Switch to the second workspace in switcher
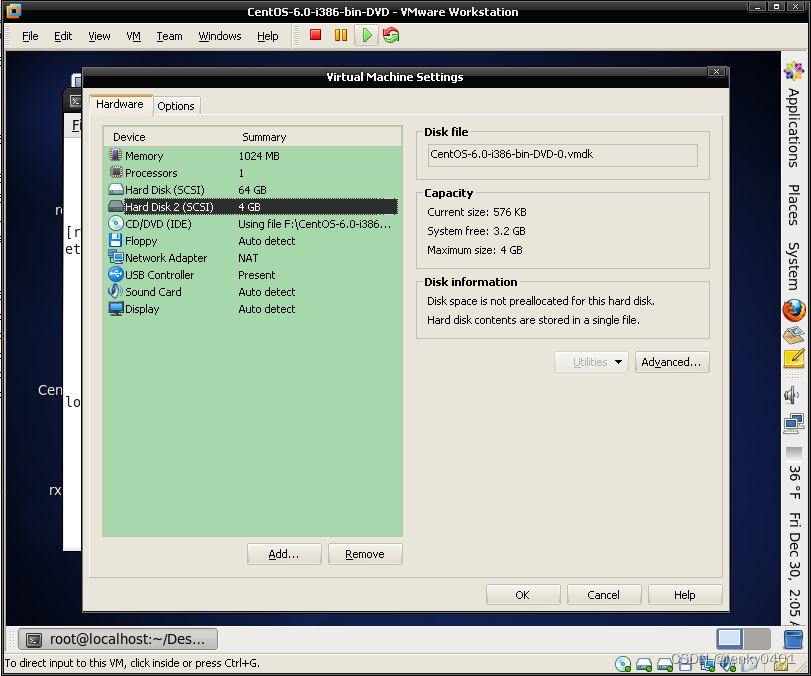Viewport: 811px width, 676px height. point(757,638)
